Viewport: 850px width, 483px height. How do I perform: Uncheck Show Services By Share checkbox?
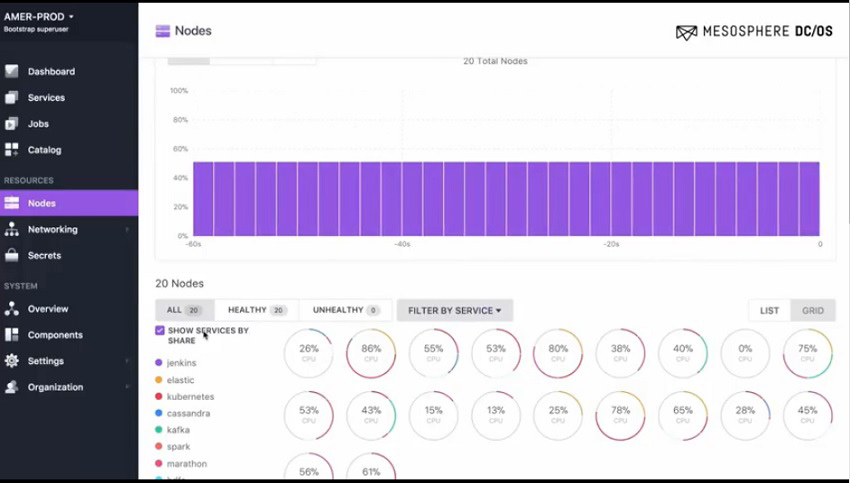[160, 330]
